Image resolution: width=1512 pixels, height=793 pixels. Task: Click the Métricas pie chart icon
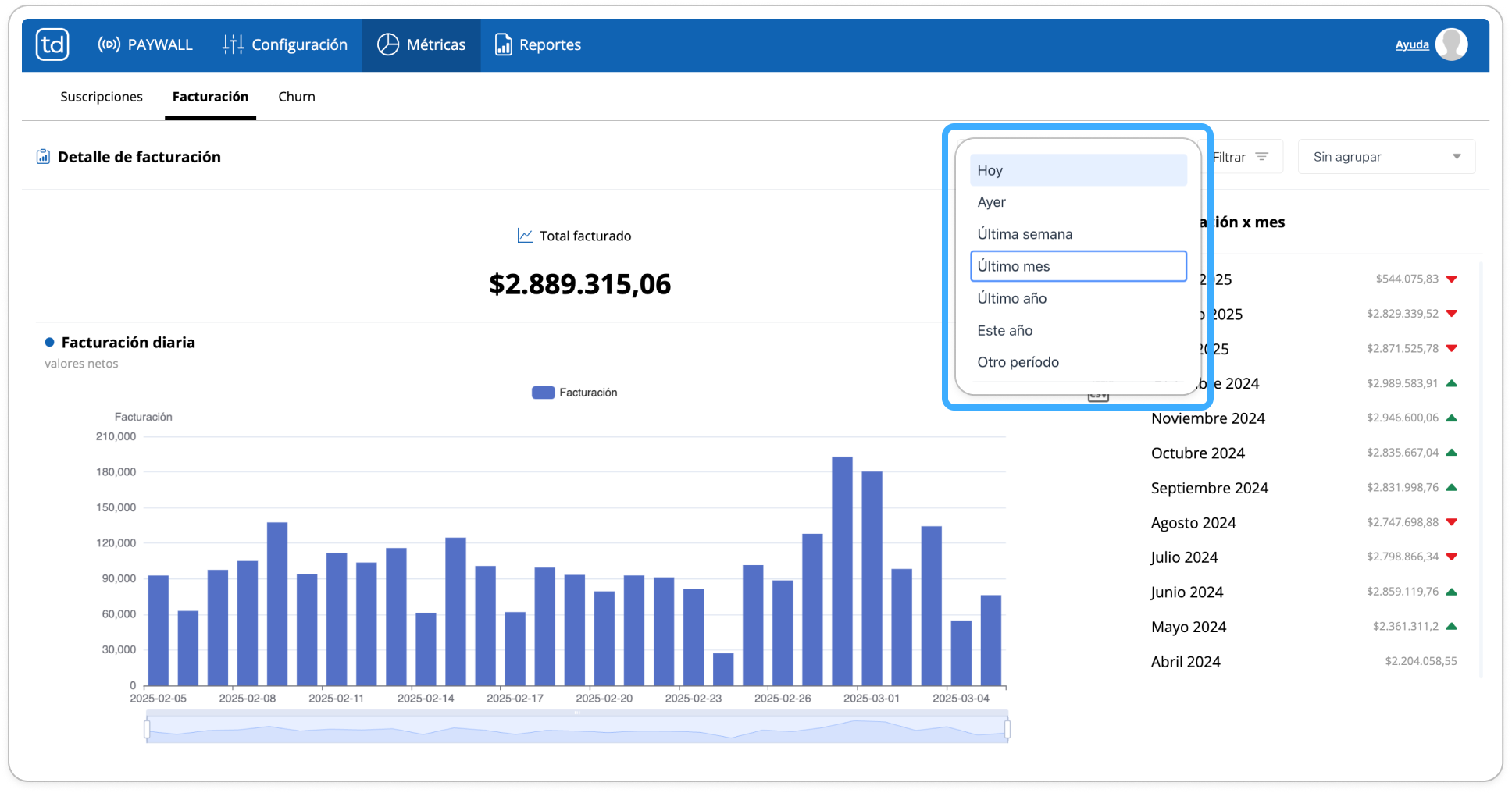point(388,44)
